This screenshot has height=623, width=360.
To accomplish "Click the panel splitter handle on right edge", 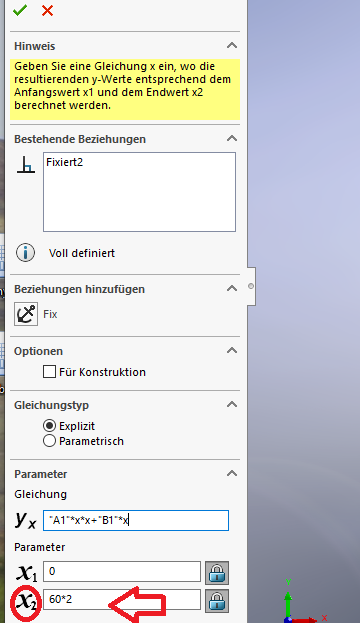I will [251, 286].
